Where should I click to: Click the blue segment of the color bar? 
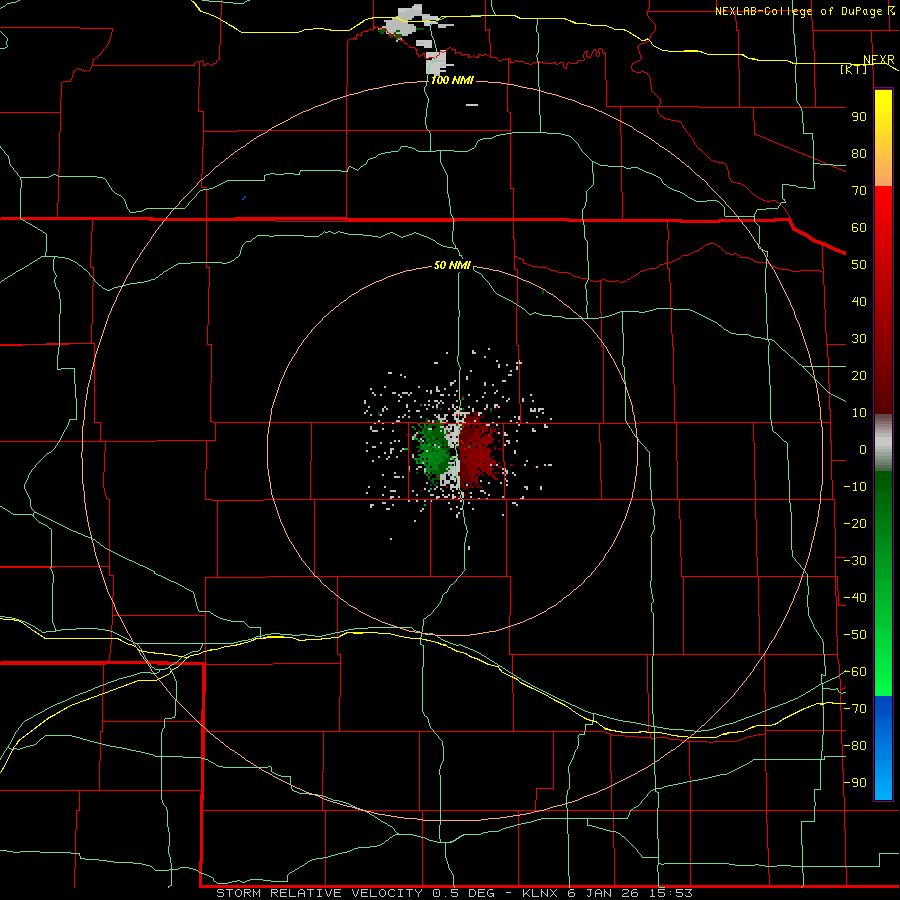click(883, 748)
